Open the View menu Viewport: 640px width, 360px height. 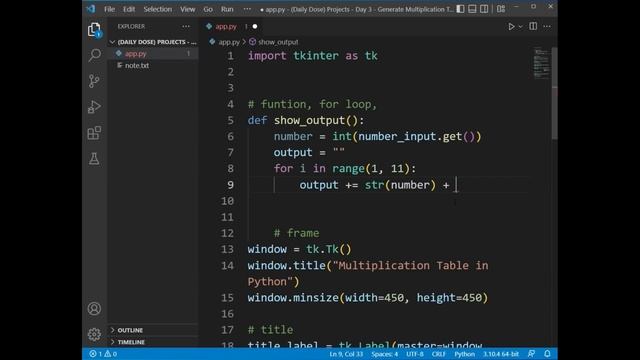tap(188, 9)
